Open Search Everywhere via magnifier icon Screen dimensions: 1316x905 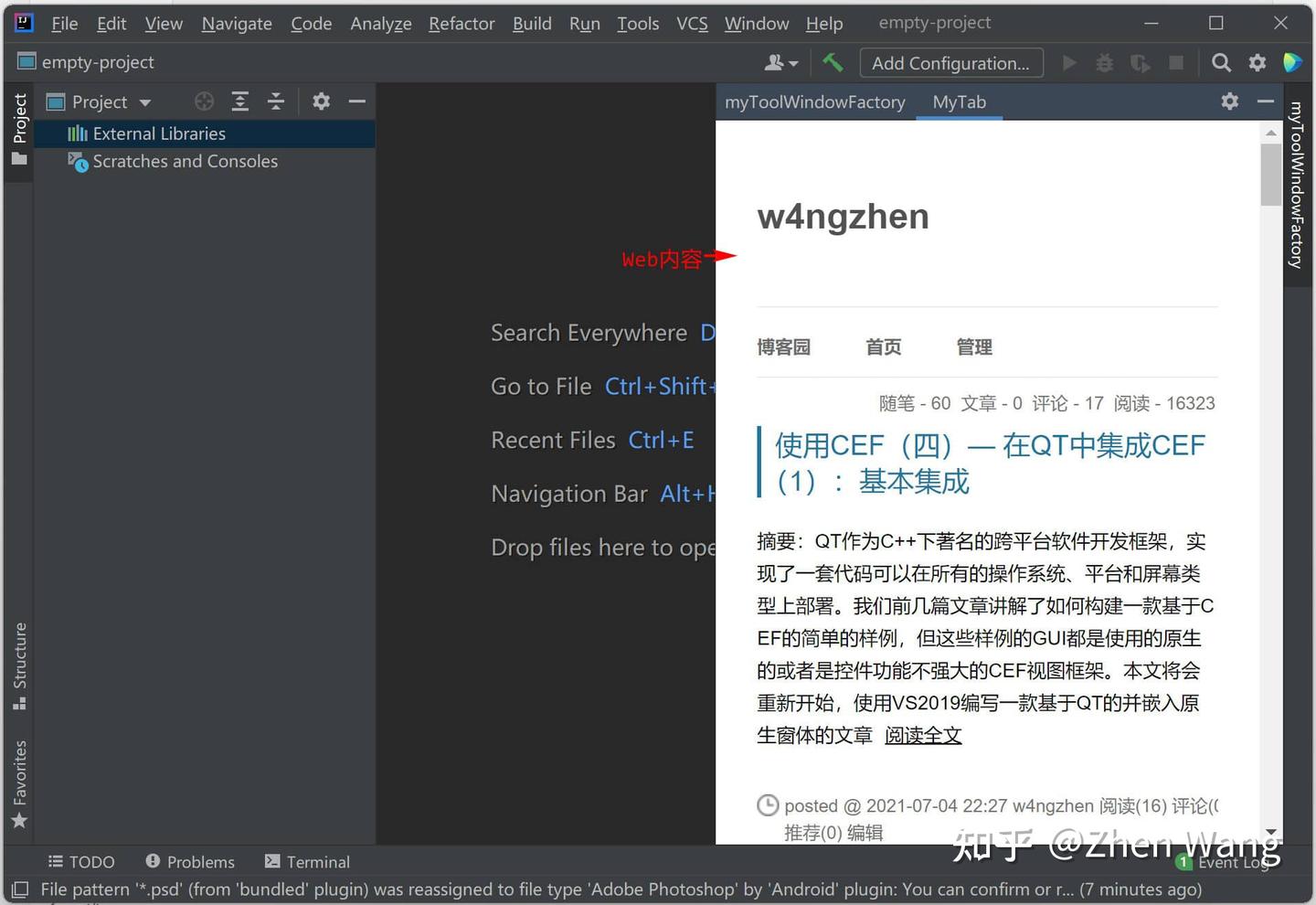coord(1221,62)
